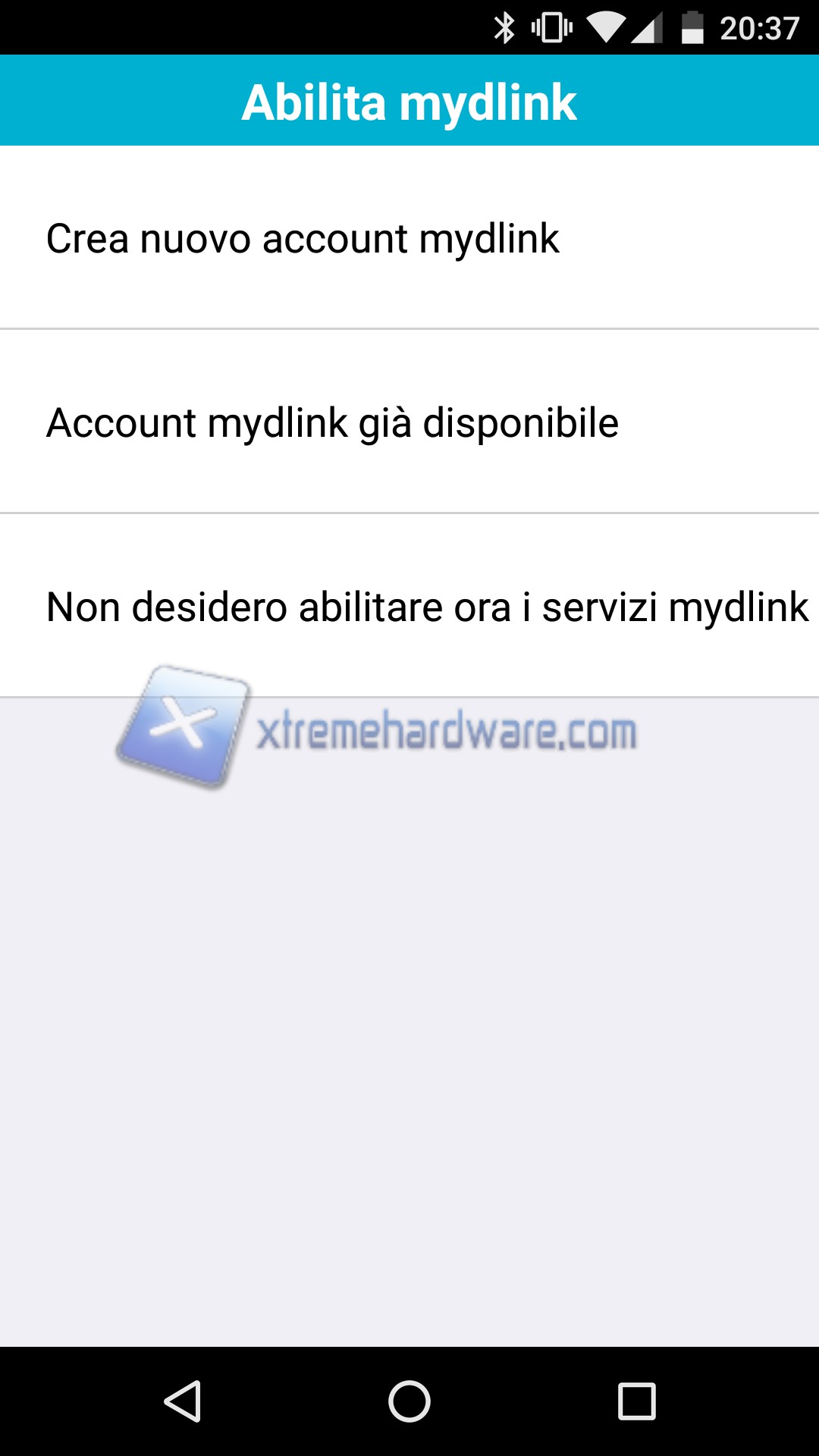819x1456 pixels.
Task: Tap the vibrate mode icon
Action: tap(552, 28)
